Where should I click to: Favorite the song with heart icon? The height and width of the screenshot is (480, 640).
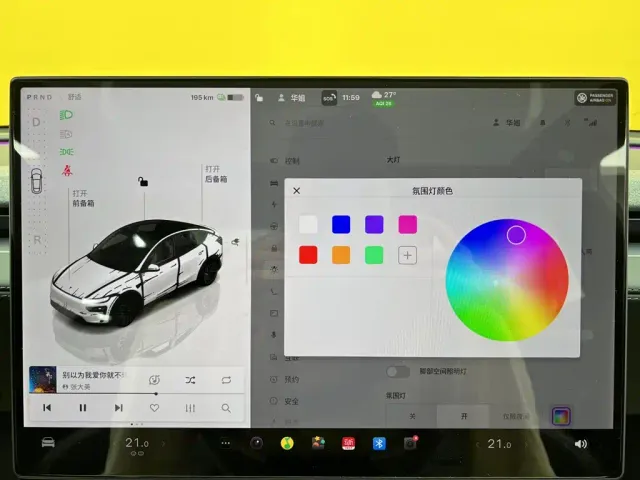[154, 408]
